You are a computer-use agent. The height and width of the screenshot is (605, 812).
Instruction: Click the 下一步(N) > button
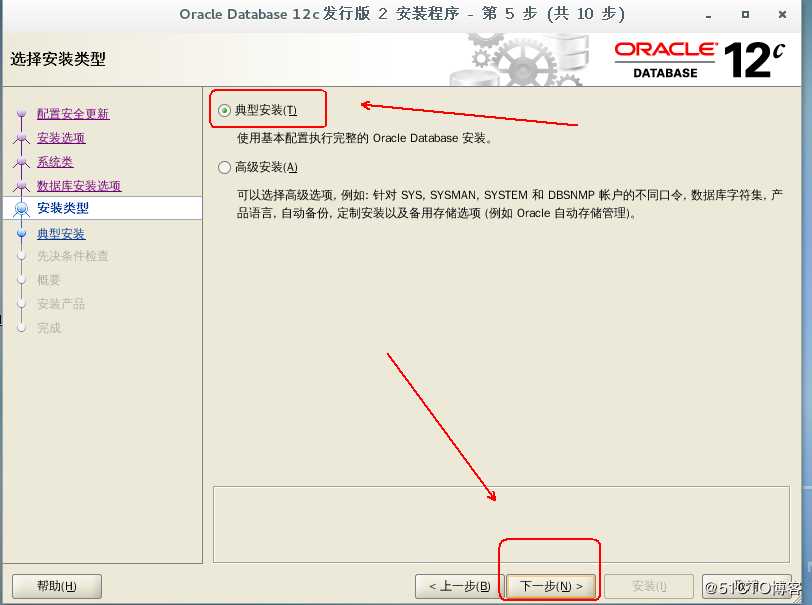coord(551,586)
